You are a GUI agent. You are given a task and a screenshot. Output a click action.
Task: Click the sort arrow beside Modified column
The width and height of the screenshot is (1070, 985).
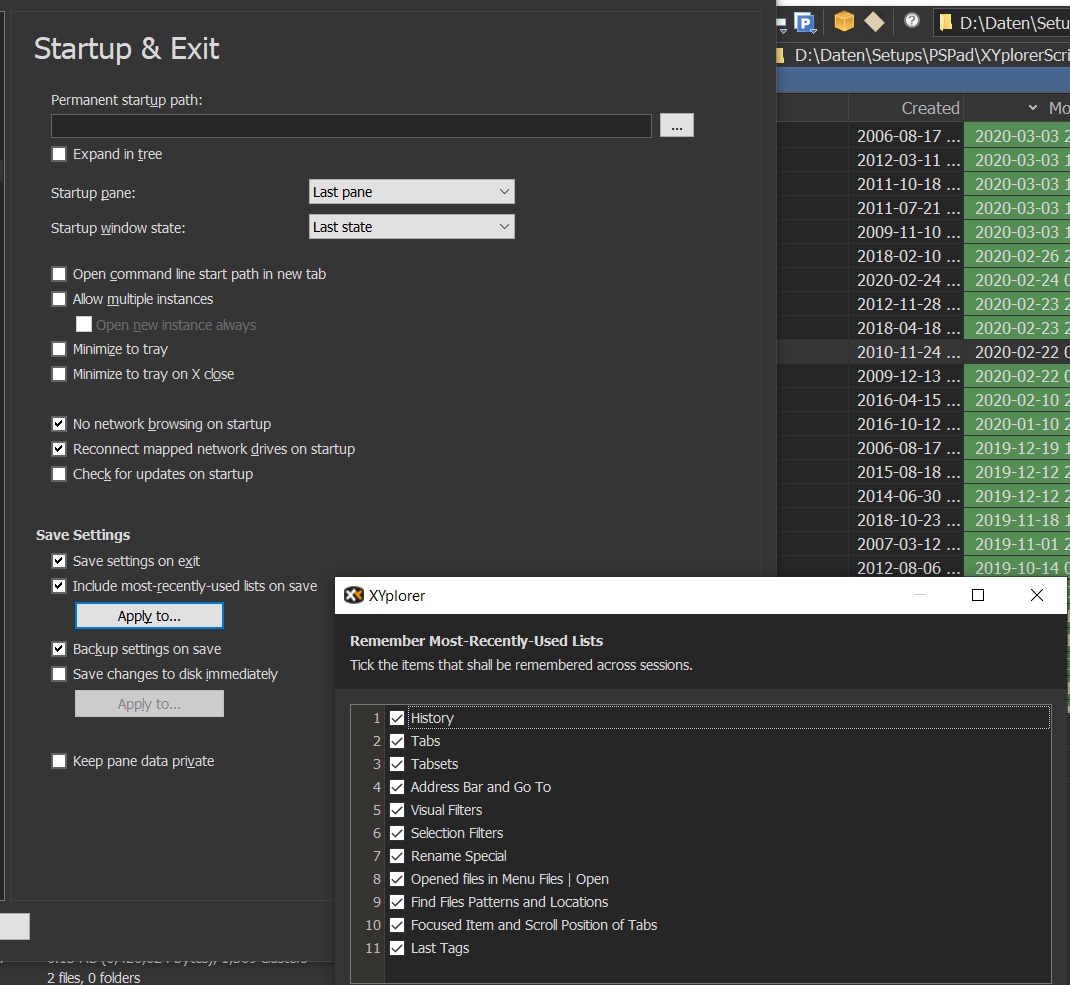click(x=1032, y=108)
